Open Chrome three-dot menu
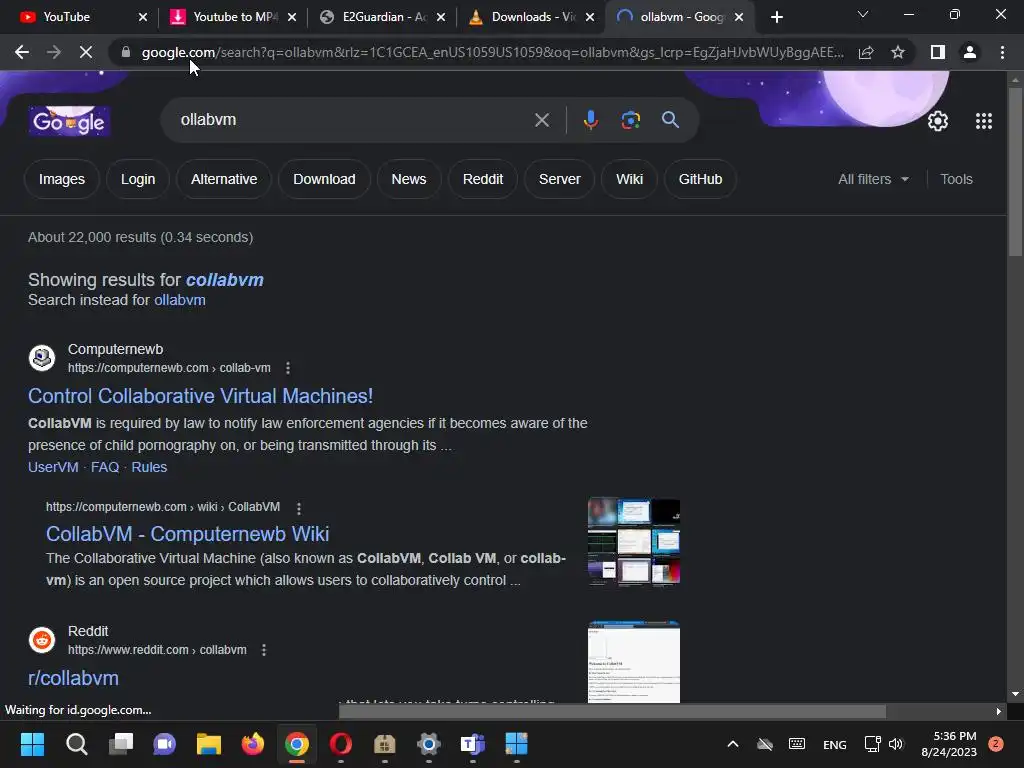 [1002, 52]
